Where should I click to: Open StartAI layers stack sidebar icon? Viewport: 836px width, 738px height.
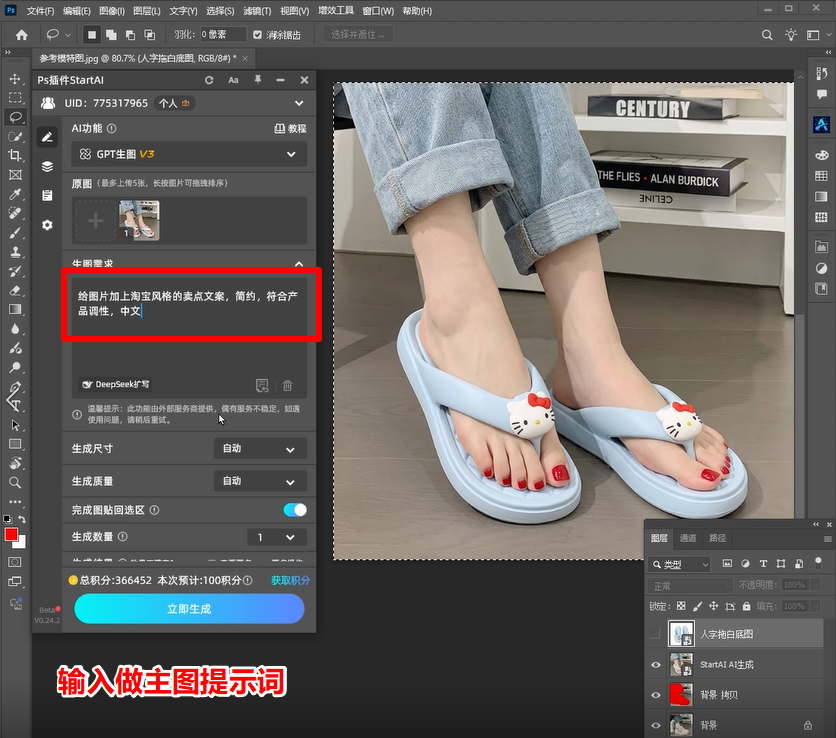(x=47, y=166)
